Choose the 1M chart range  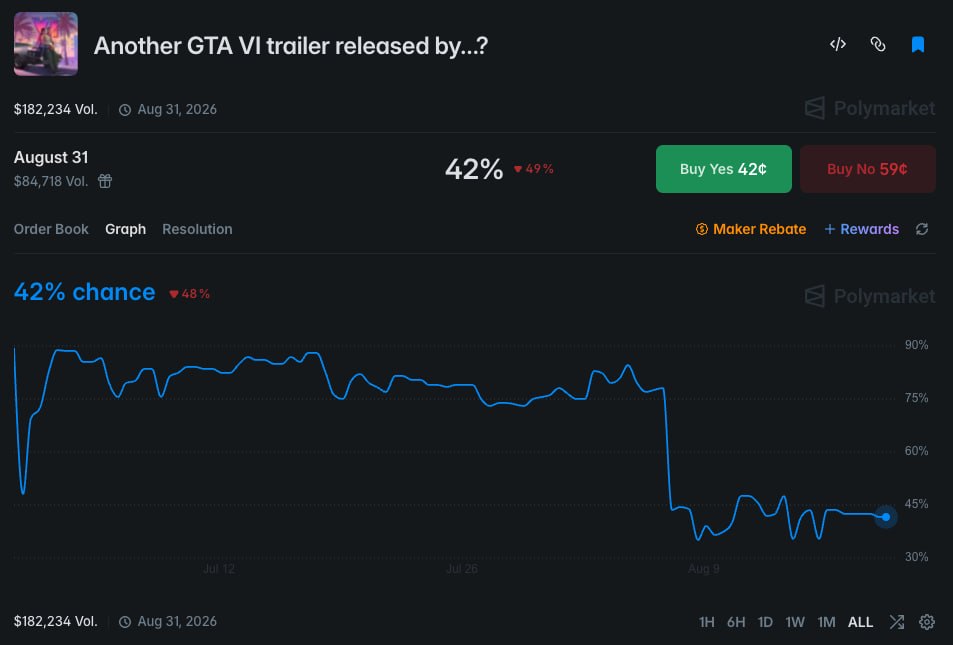826,622
